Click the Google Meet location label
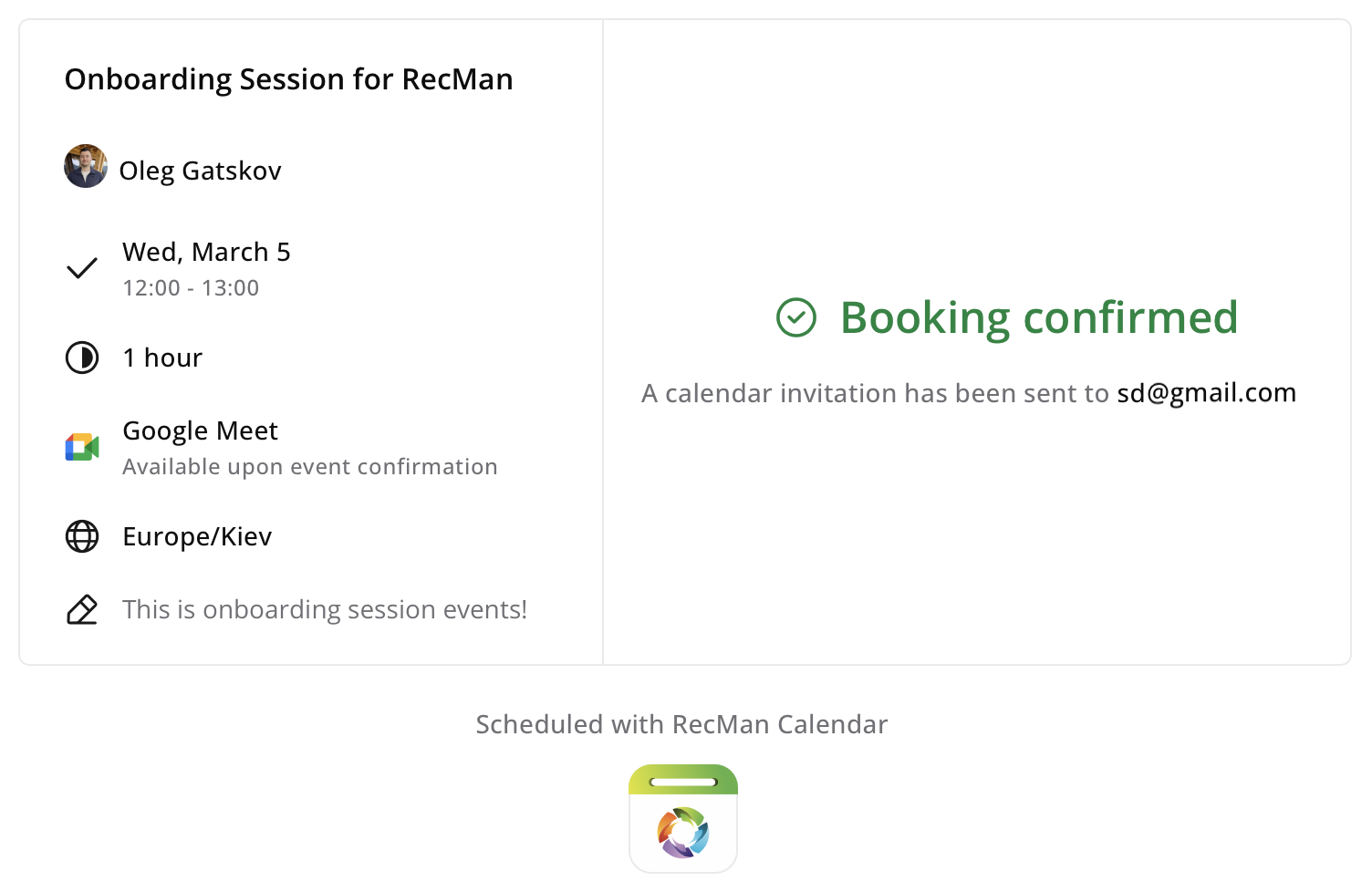The width and height of the screenshot is (1372, 892). click(200, 430)
